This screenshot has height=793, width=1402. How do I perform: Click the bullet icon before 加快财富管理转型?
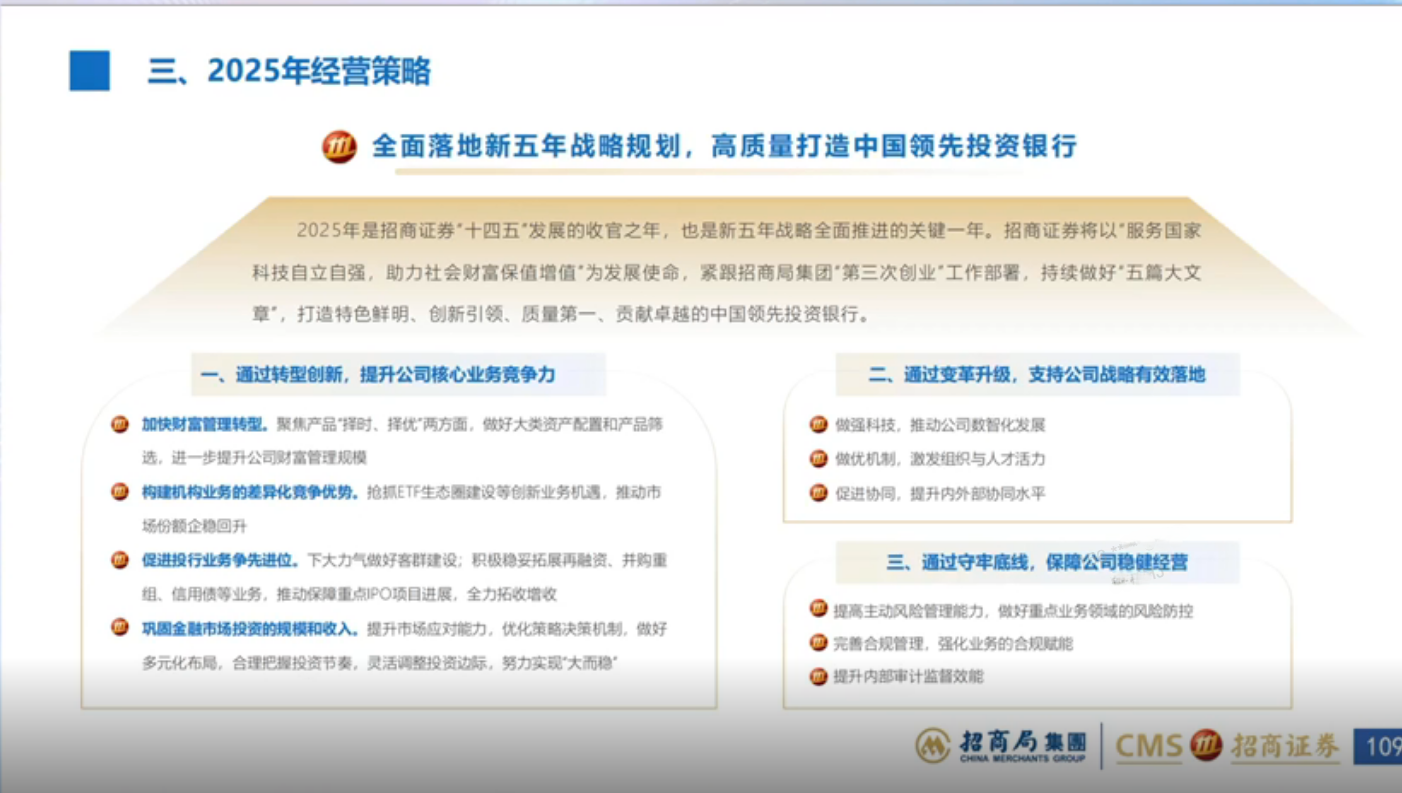(119, 424)
